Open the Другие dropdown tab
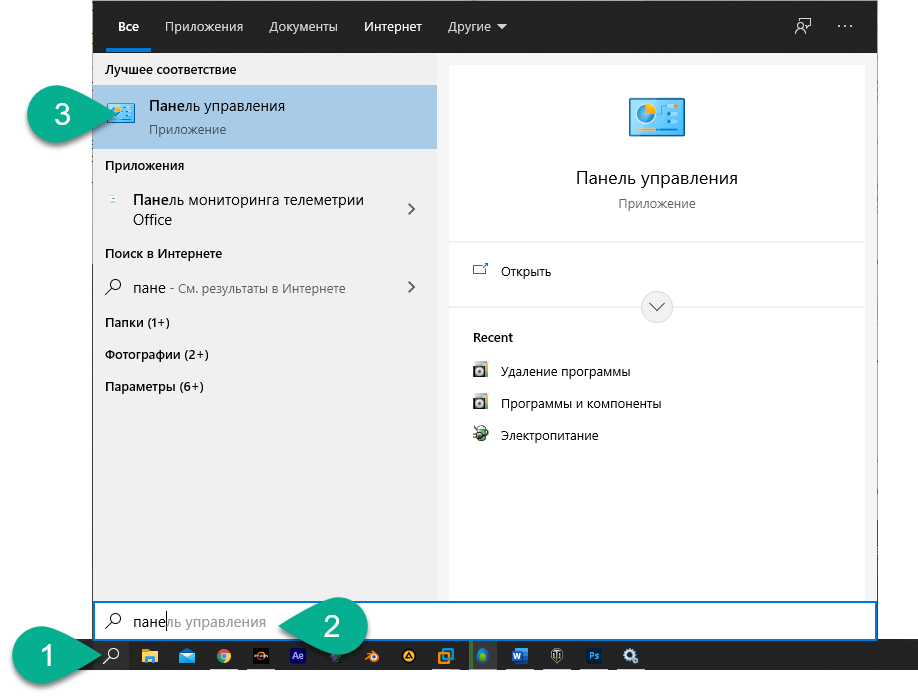 tap(477, 26)
